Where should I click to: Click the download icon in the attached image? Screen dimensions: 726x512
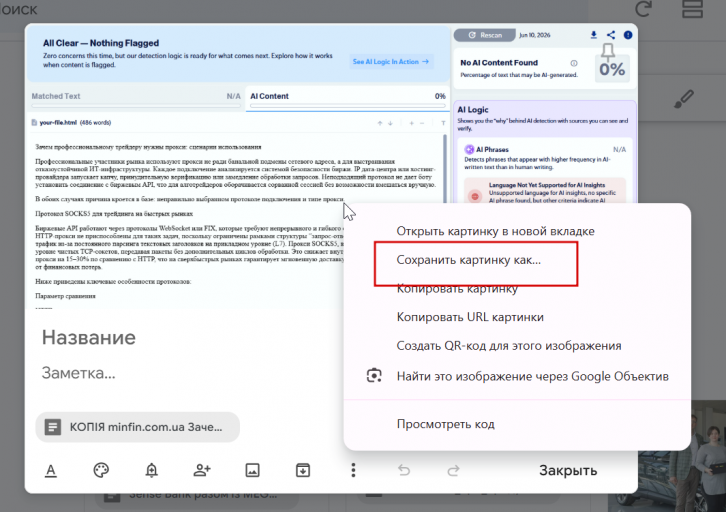click(x=594, y=35)
